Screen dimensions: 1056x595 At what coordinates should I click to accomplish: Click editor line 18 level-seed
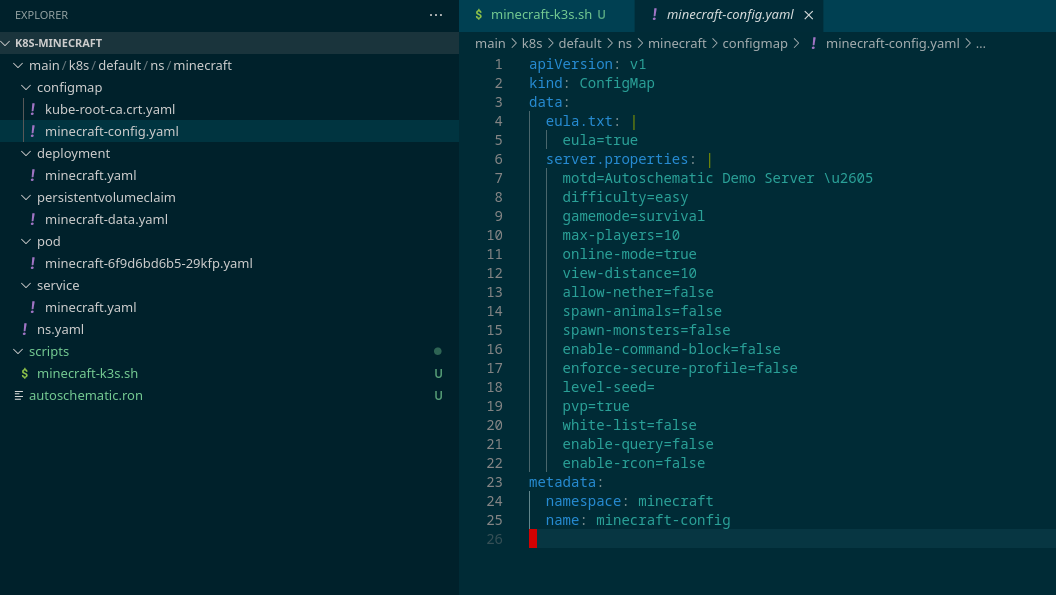click(x=608, y=387)
